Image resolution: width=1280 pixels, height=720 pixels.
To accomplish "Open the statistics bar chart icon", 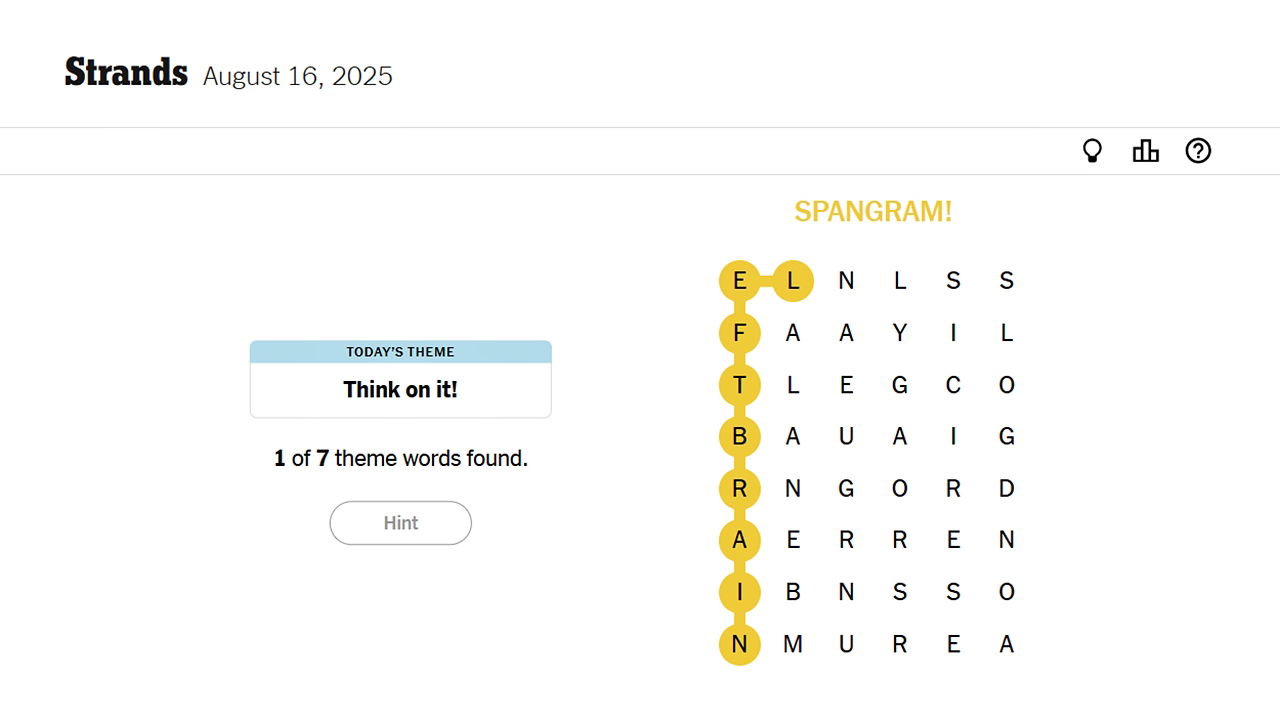I will [1145, 151].
